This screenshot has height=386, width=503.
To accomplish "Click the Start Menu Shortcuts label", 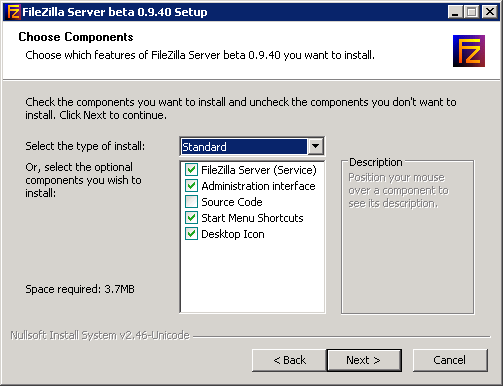I will point(252,218).
